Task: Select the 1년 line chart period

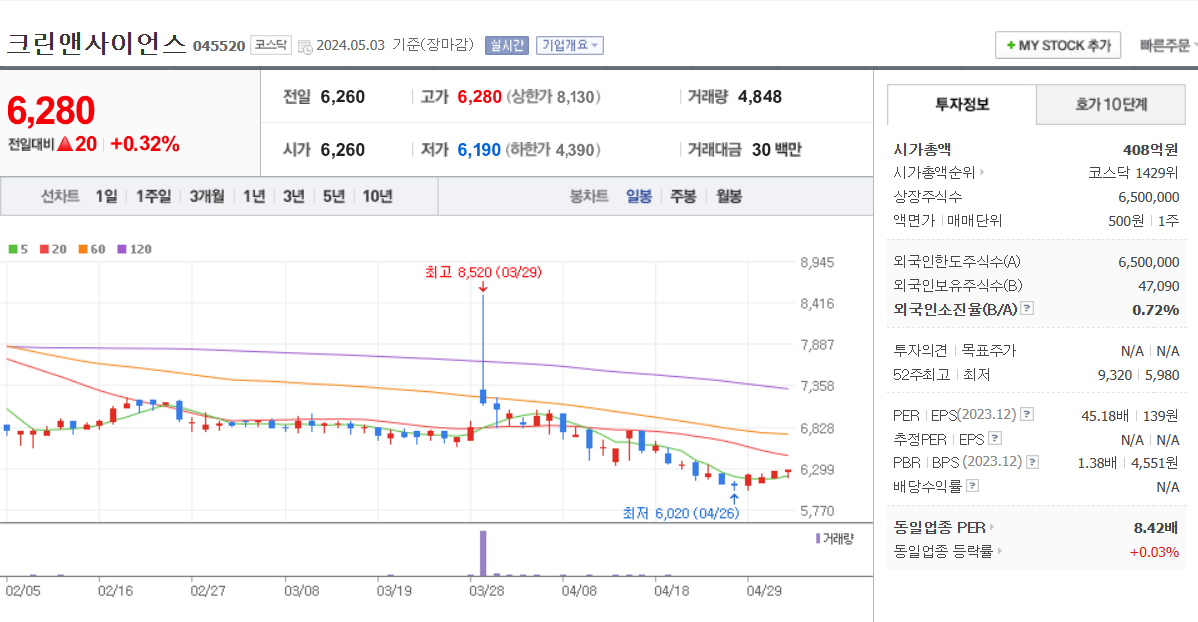Action: coord(254,196)
